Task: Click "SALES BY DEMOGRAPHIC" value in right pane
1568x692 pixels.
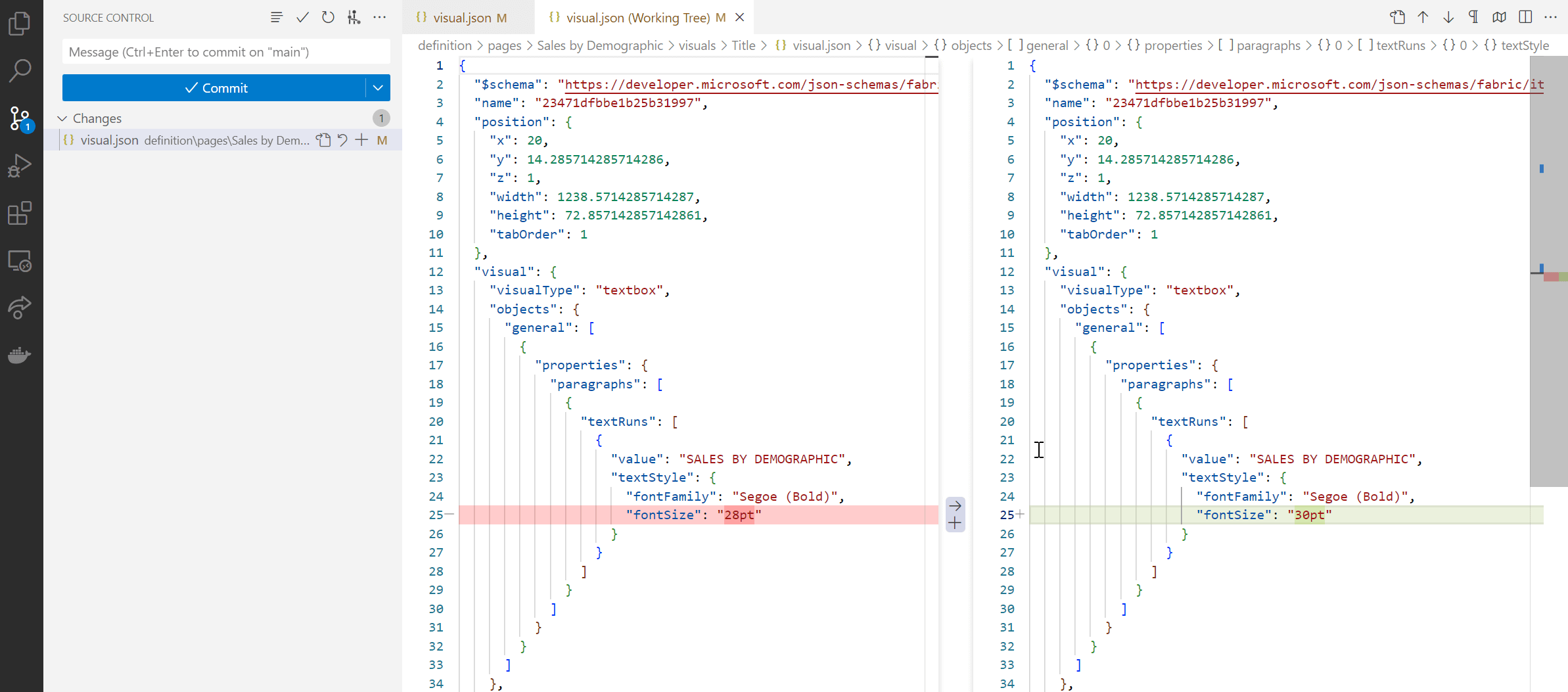Action: click(x=1332, y=459)
